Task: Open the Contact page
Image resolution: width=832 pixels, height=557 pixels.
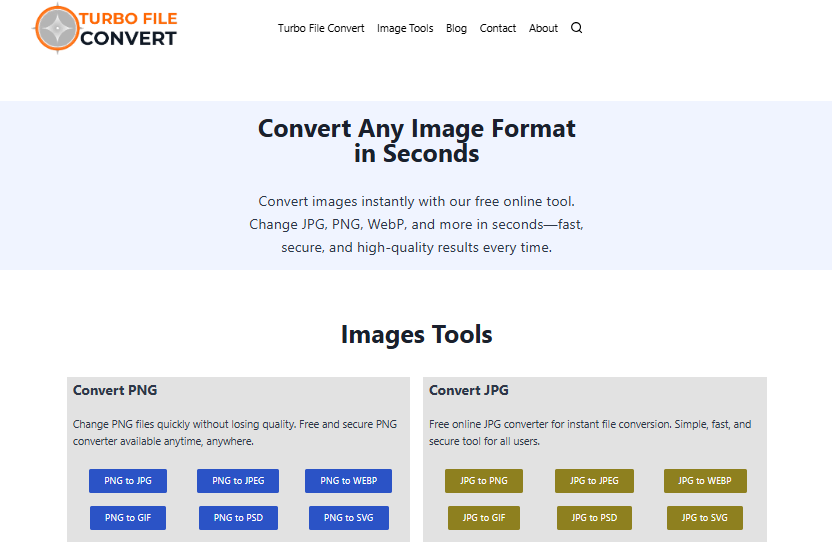Action: (x=498, y=28)
